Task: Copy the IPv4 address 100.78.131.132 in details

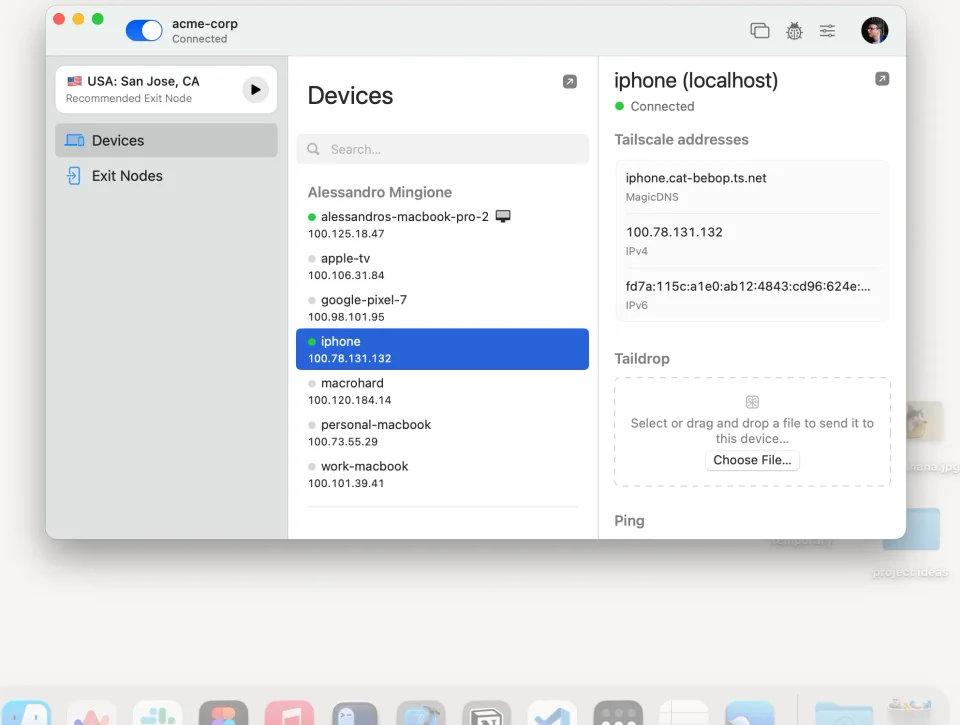Action: pos(752,241)
